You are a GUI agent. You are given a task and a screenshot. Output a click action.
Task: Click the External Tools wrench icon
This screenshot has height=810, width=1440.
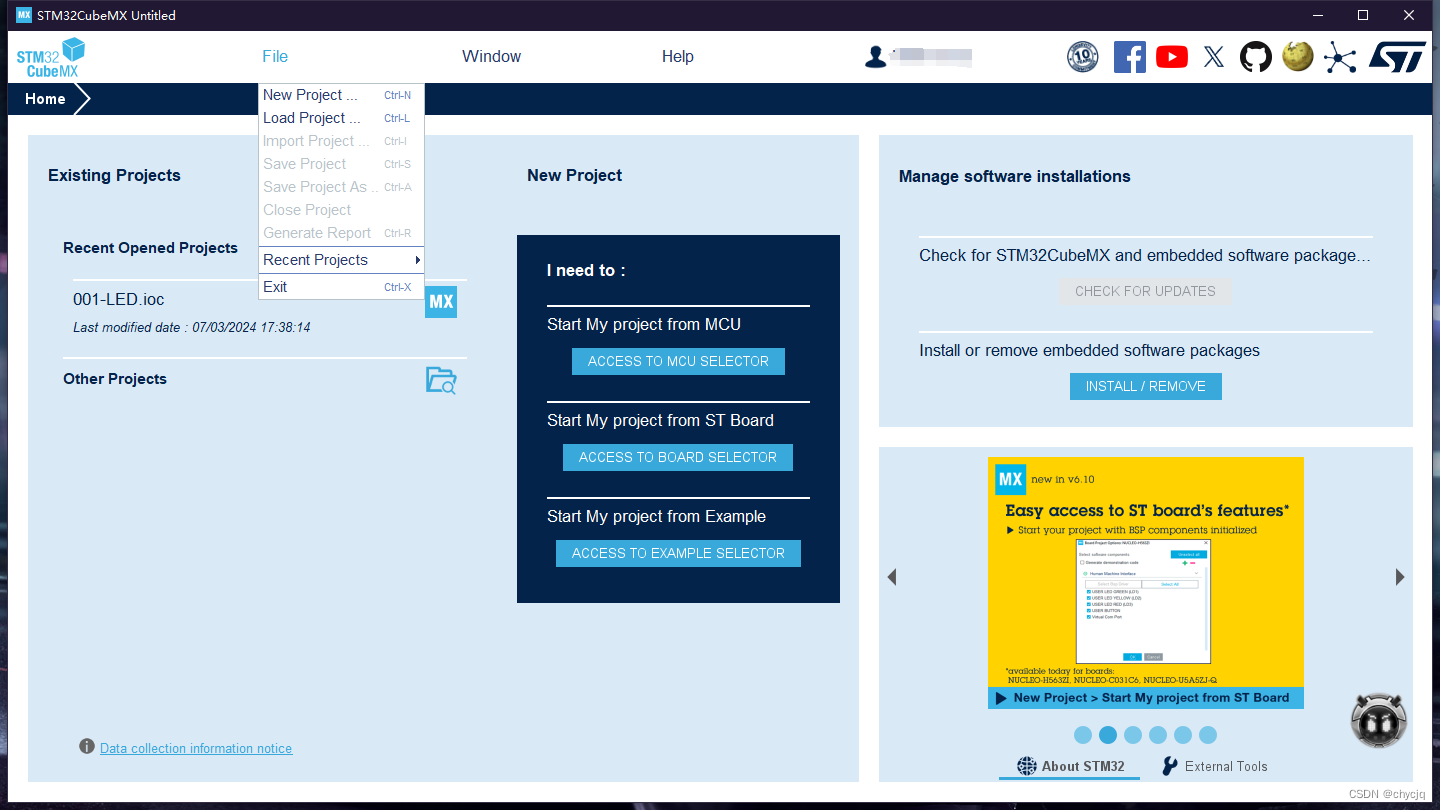(1170, 766)
